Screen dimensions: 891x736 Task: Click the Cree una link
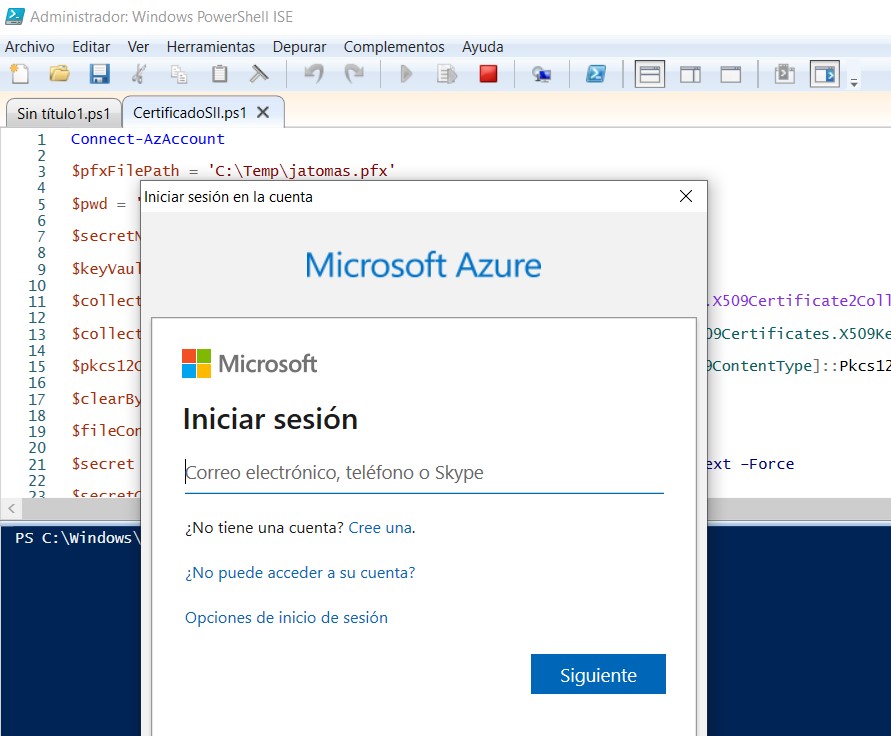[x=380, y=527]
